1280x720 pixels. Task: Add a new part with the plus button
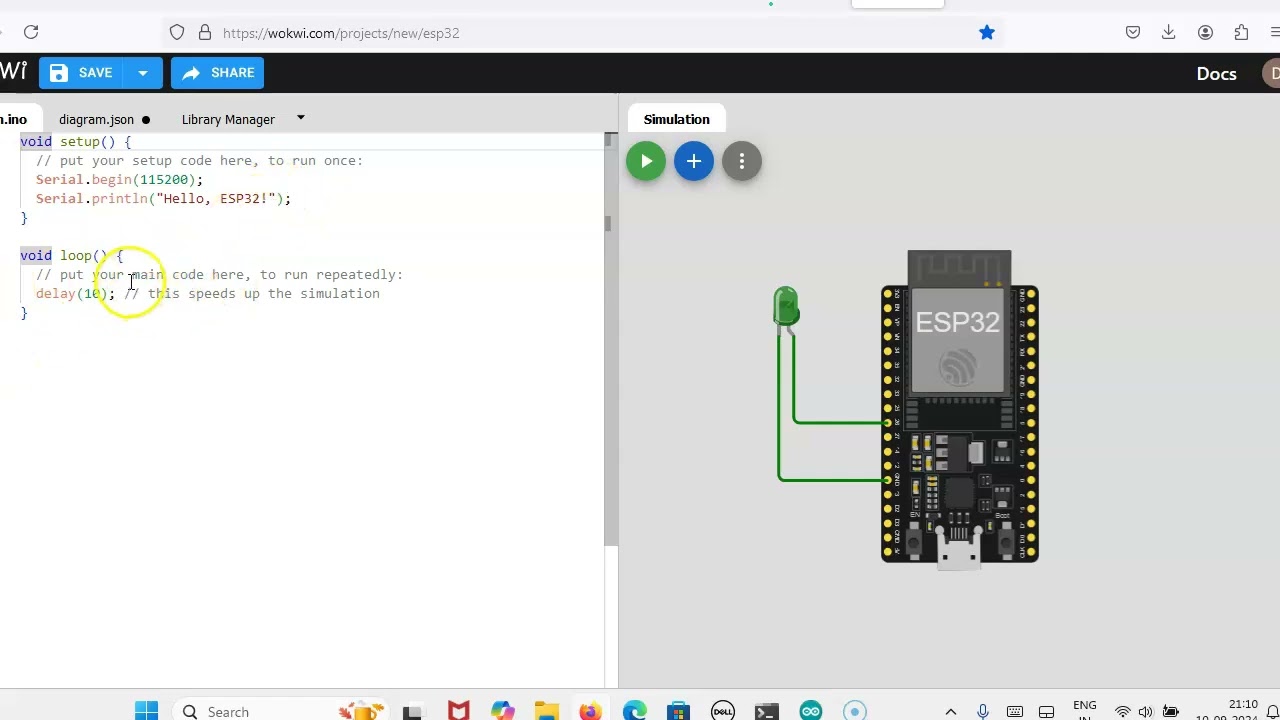pyautogui.click(x=694, y=161)
